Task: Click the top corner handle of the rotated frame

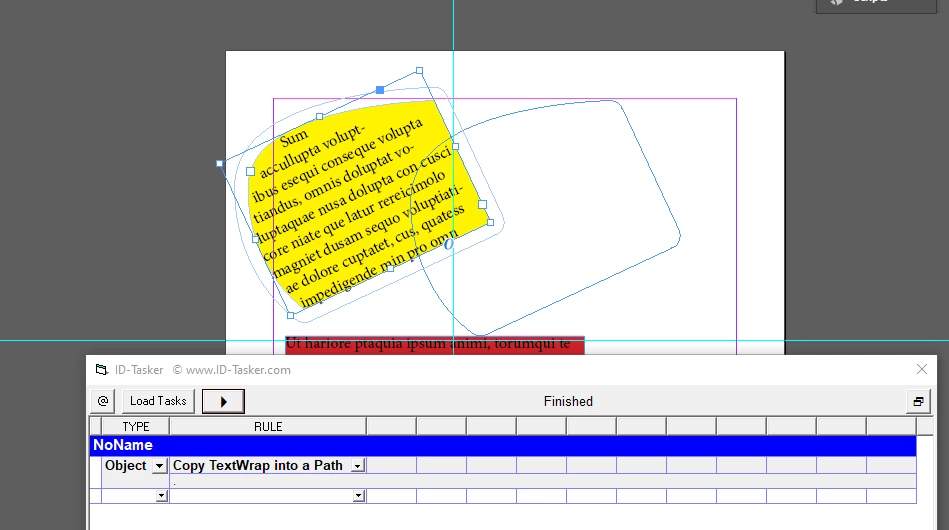Action: [419, 71]
